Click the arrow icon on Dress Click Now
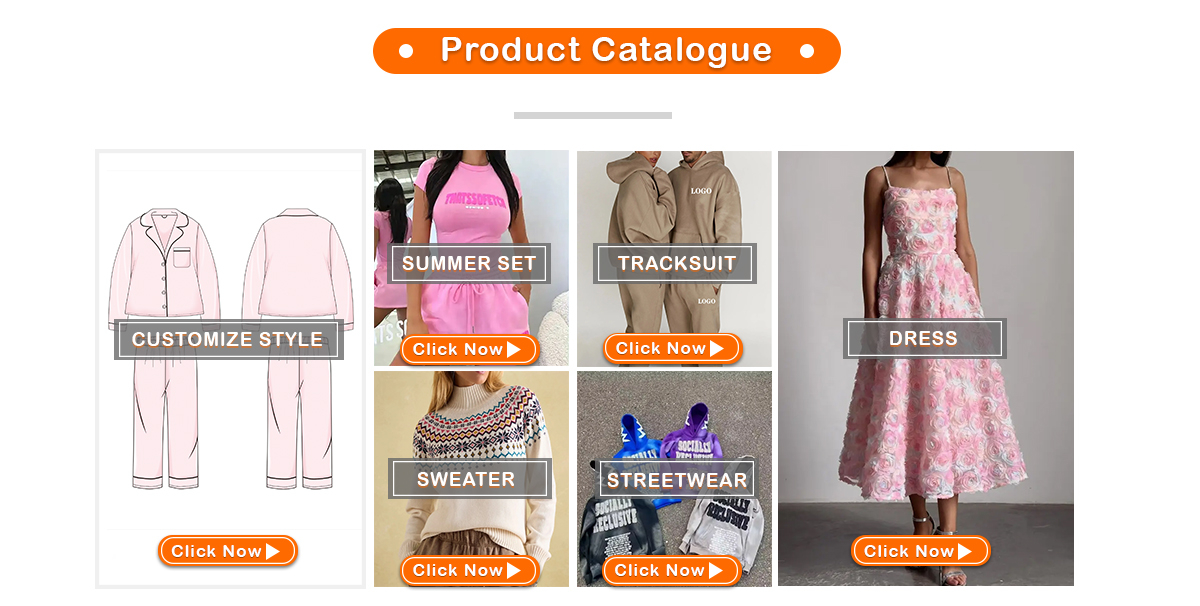The height and width of the screenshot is (606, 1200). (964, 551)
